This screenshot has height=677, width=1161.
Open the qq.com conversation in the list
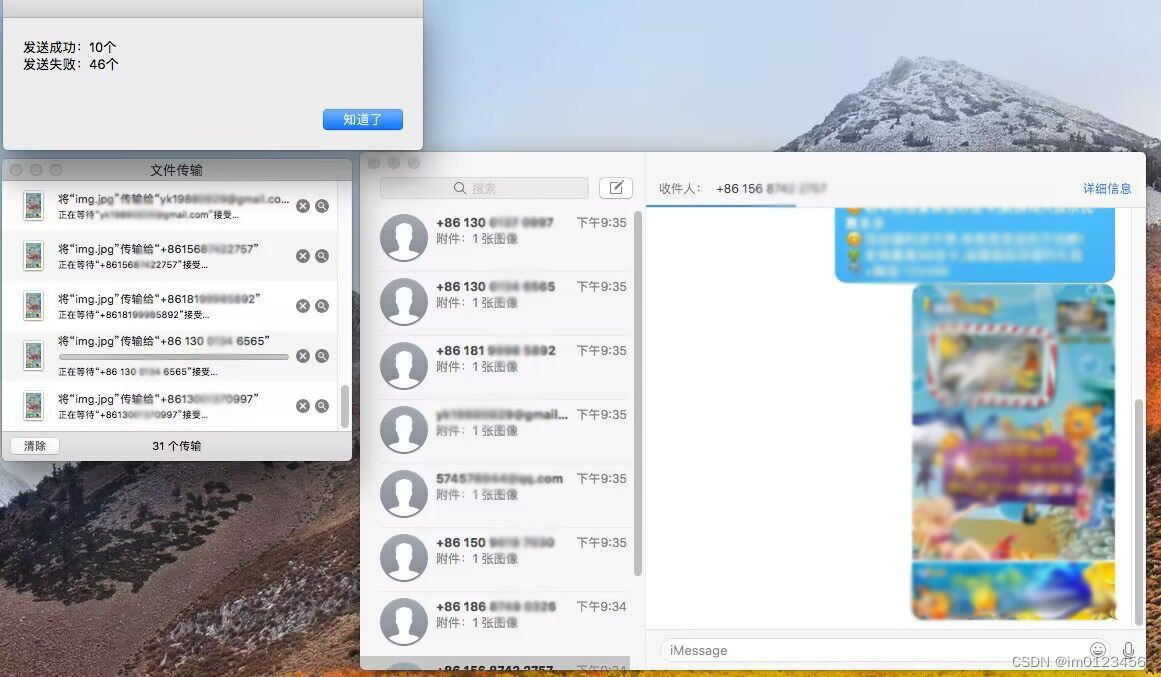point(503,494)
